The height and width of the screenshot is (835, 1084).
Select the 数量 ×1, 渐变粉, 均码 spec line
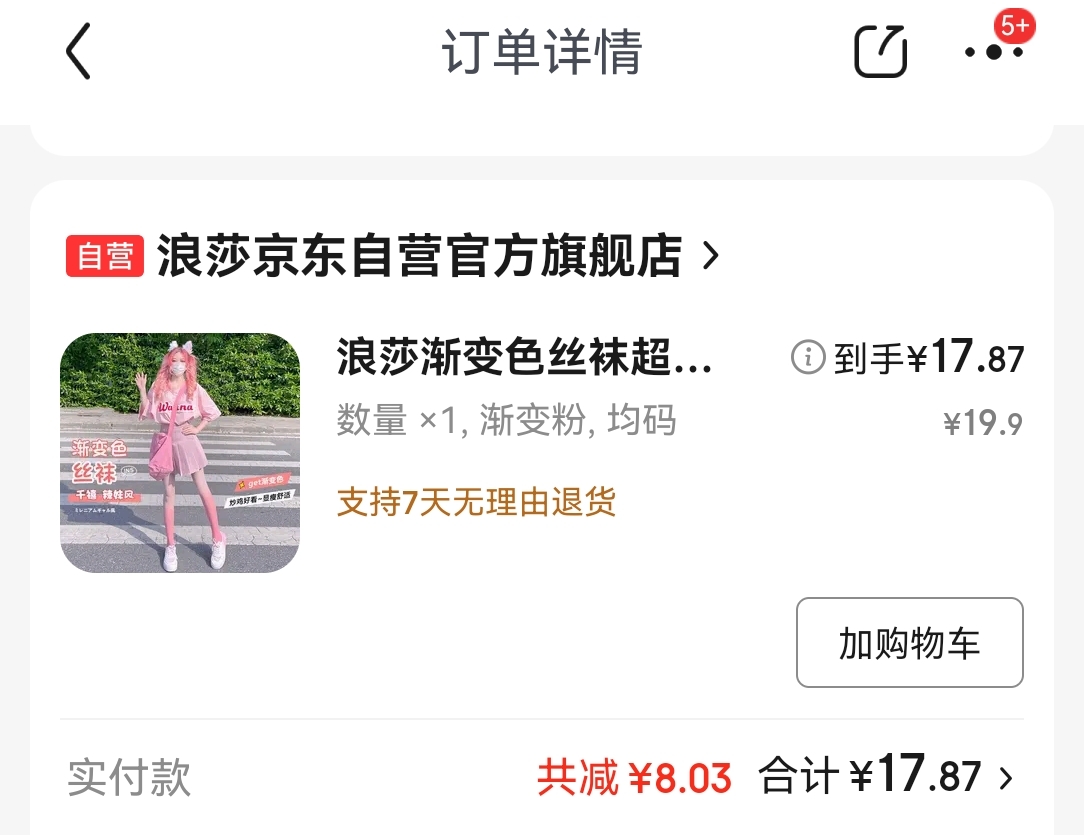point(506,420)
